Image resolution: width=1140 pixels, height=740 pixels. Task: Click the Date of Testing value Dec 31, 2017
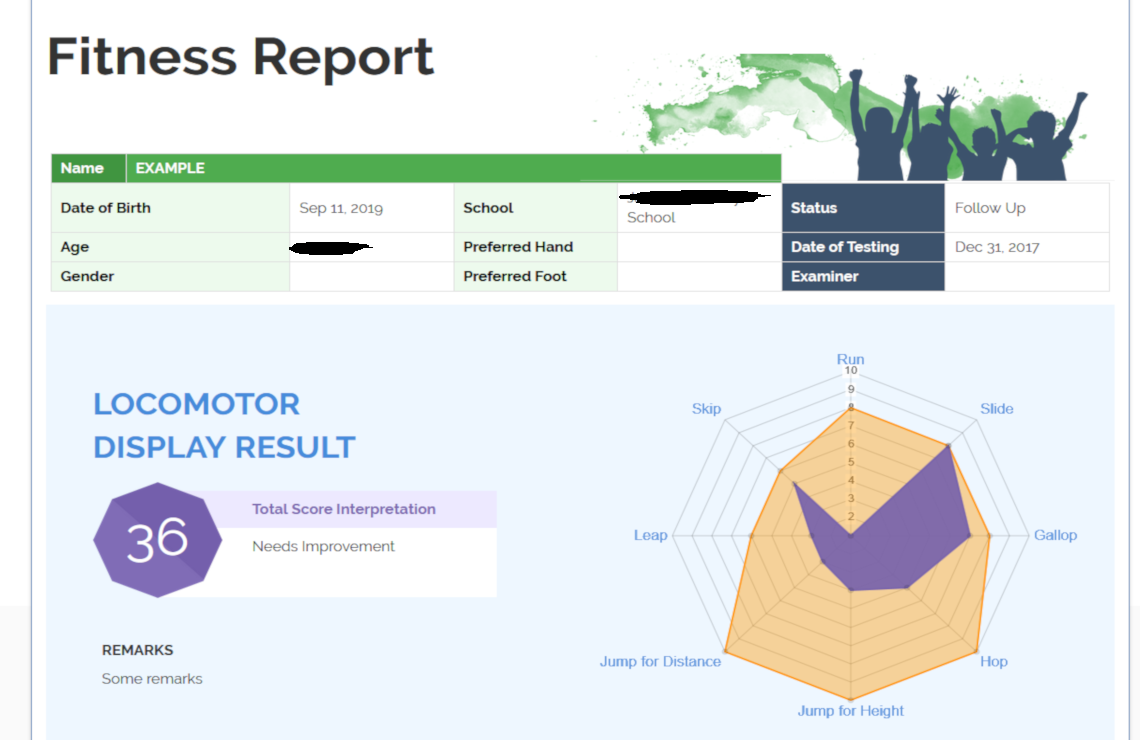pos(996,247)
